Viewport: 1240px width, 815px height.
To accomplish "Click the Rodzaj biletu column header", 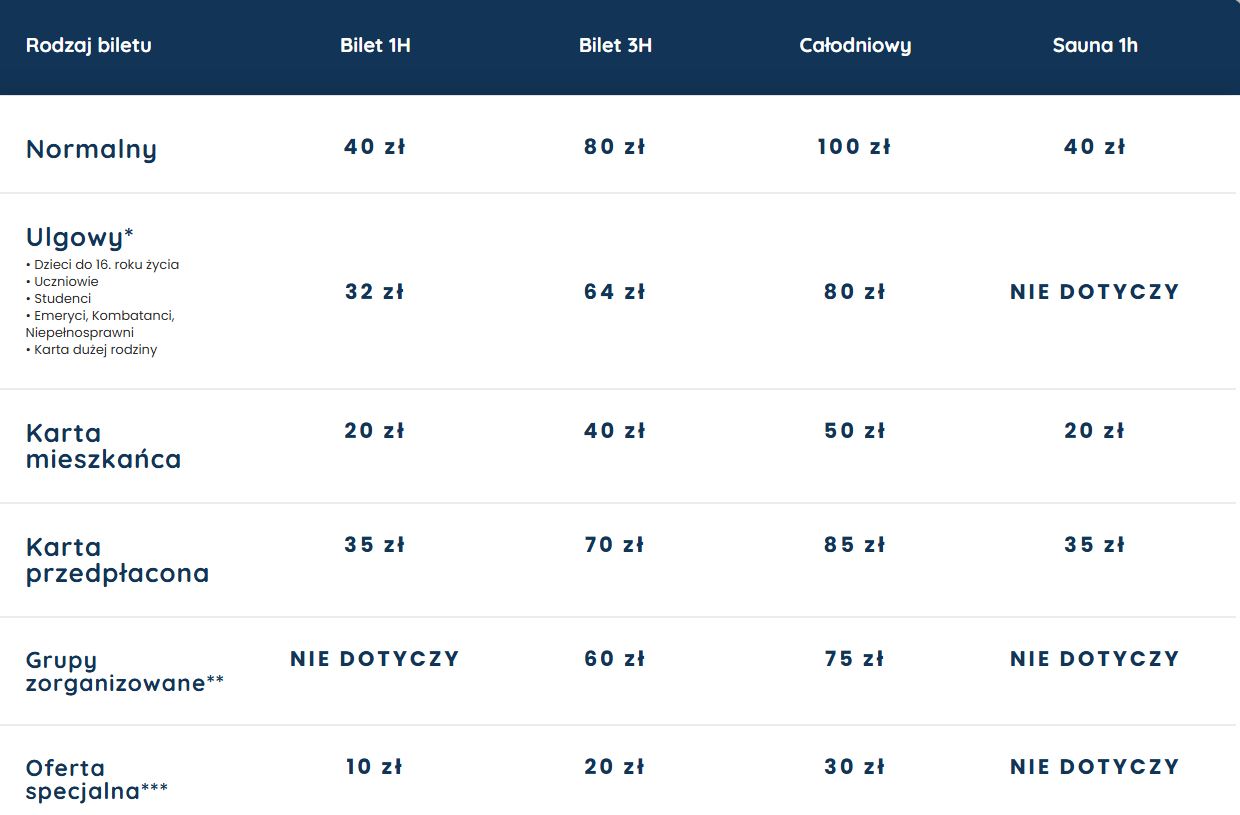I will click(89, 45).
